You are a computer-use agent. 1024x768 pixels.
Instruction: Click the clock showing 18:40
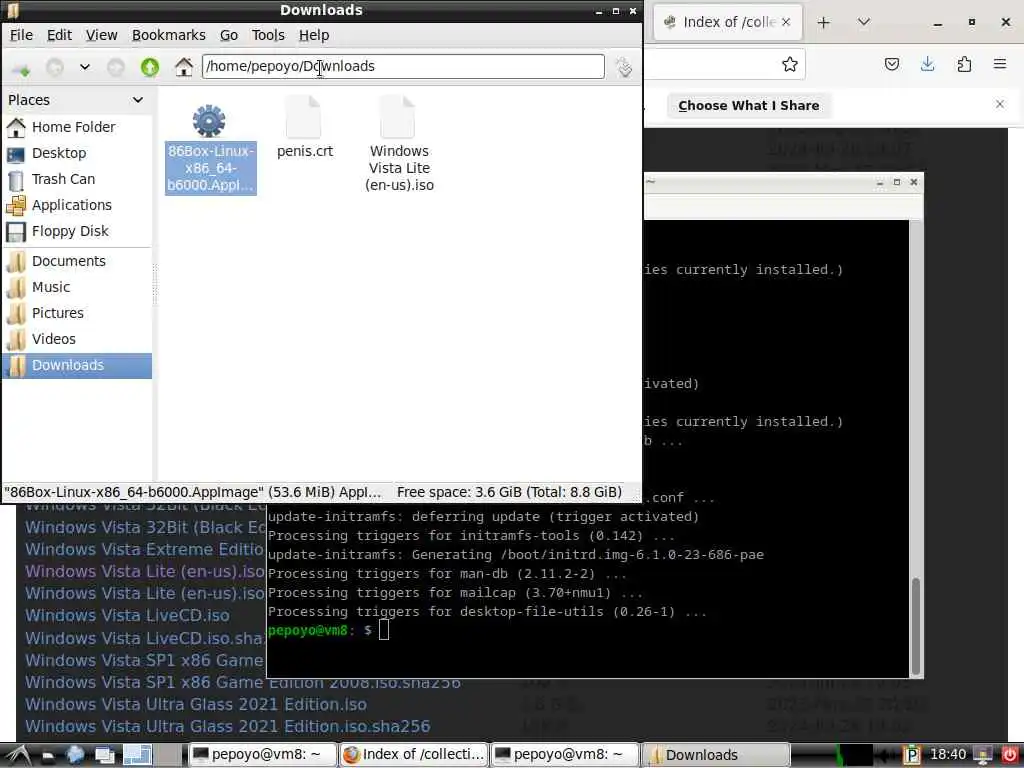pyautogui.click(x=948, y=755)
